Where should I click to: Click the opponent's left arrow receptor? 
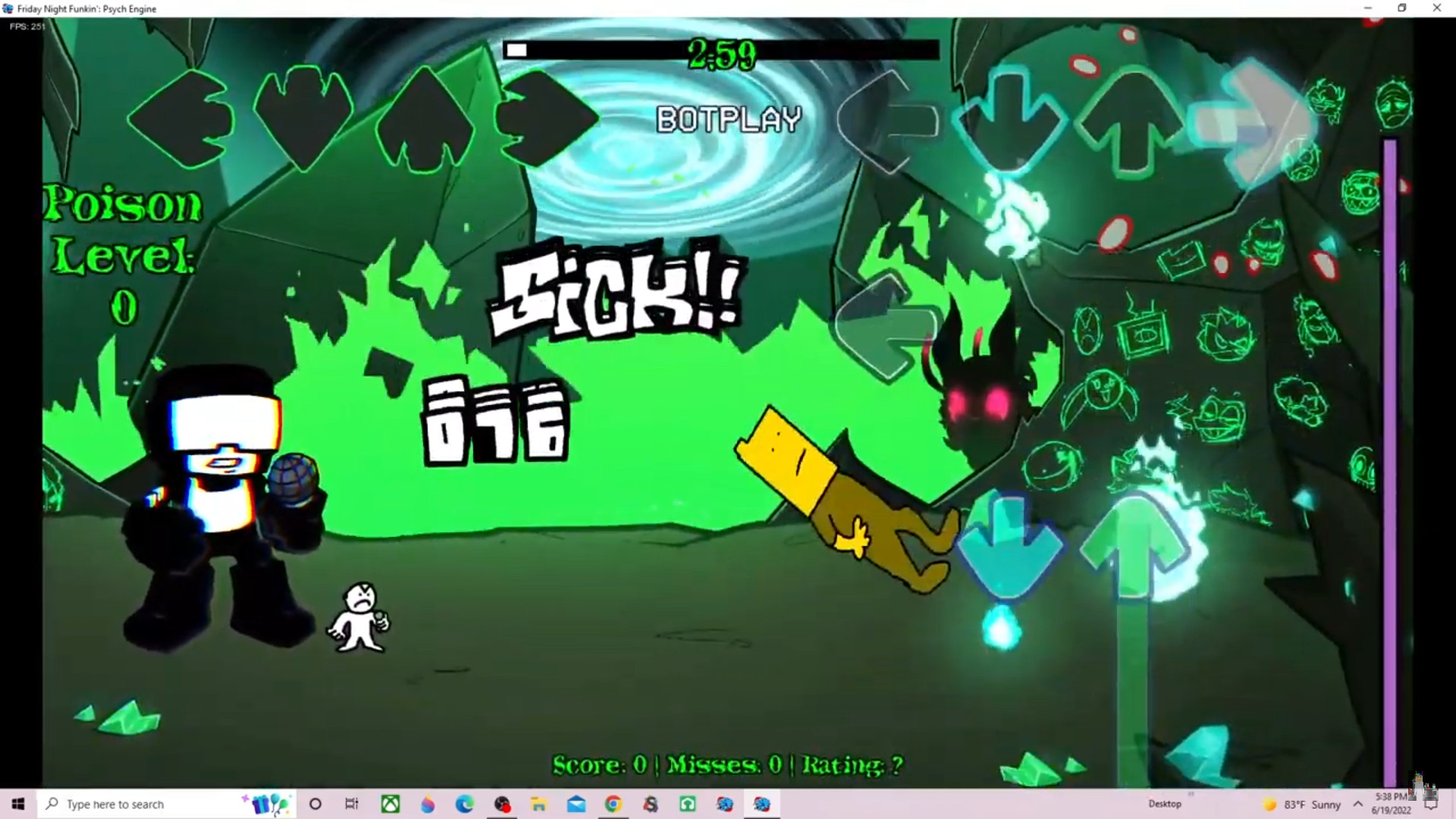tap(180, 119)
